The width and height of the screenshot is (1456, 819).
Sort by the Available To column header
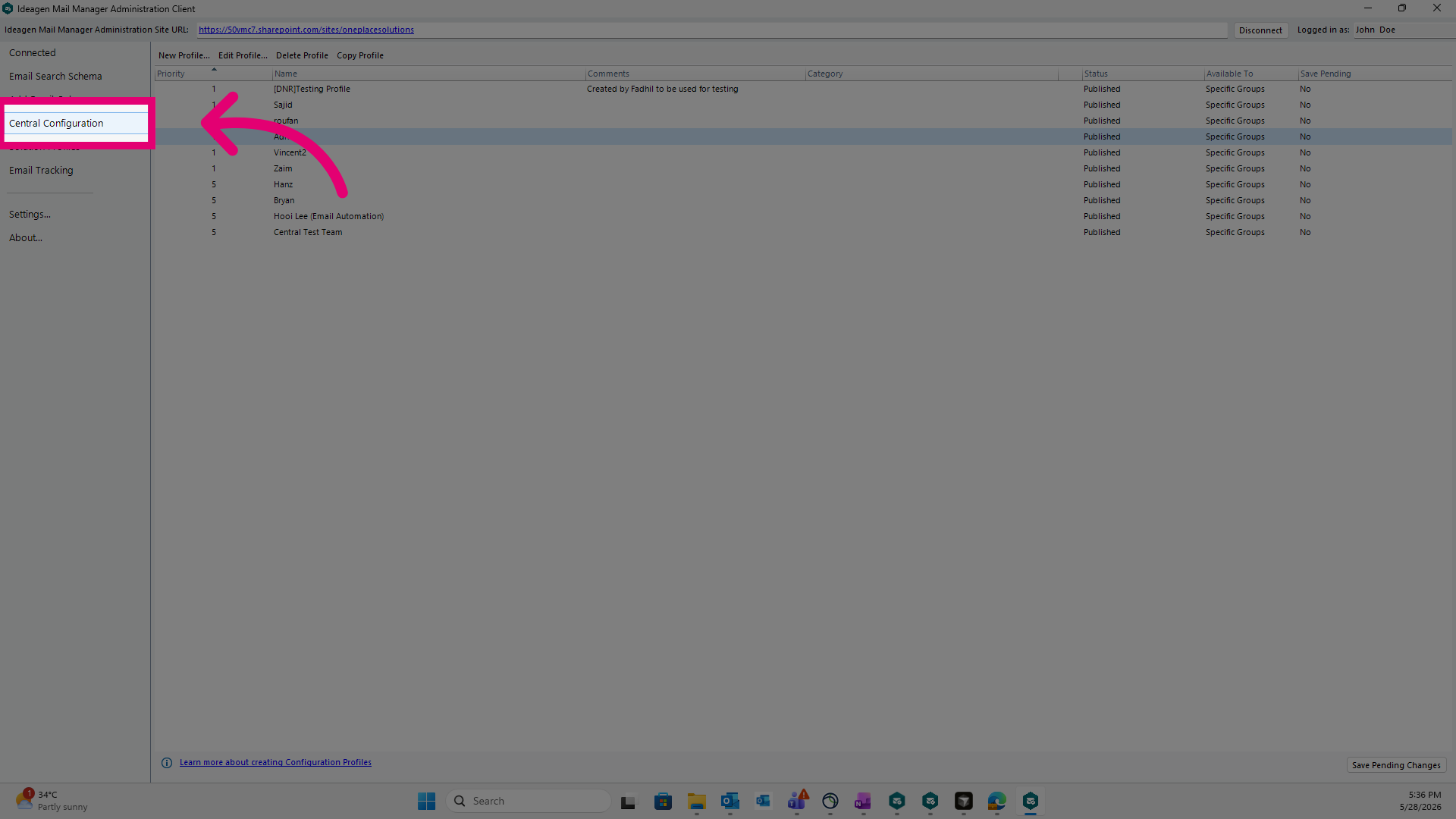[1251, 74]
